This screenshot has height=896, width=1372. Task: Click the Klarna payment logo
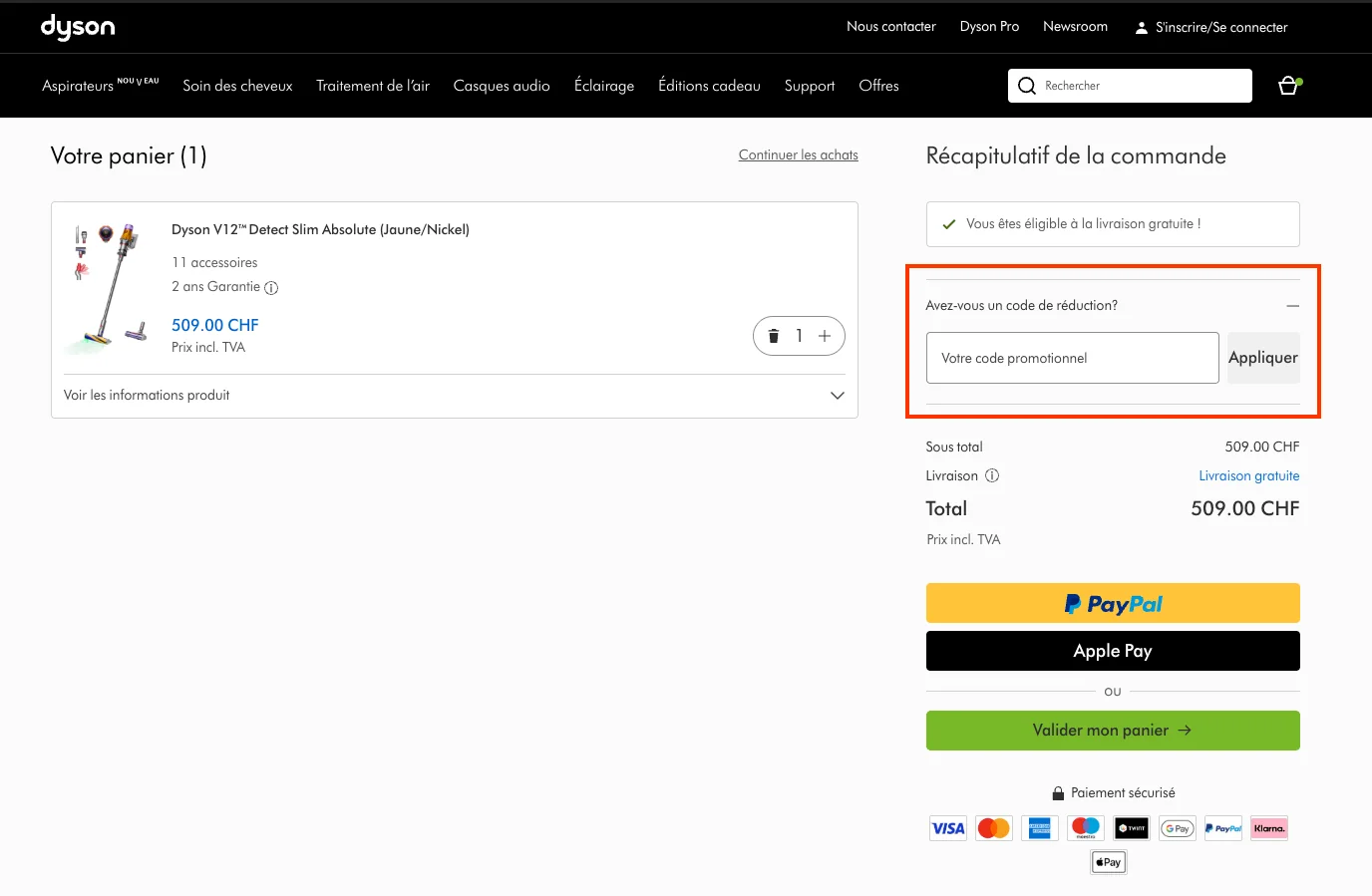tap(1269, 828)
